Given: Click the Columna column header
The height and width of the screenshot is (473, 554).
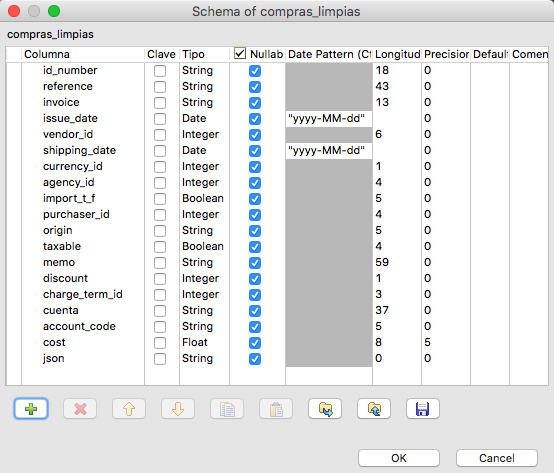Looking at the screenshot, I should (x=83, y=54).
